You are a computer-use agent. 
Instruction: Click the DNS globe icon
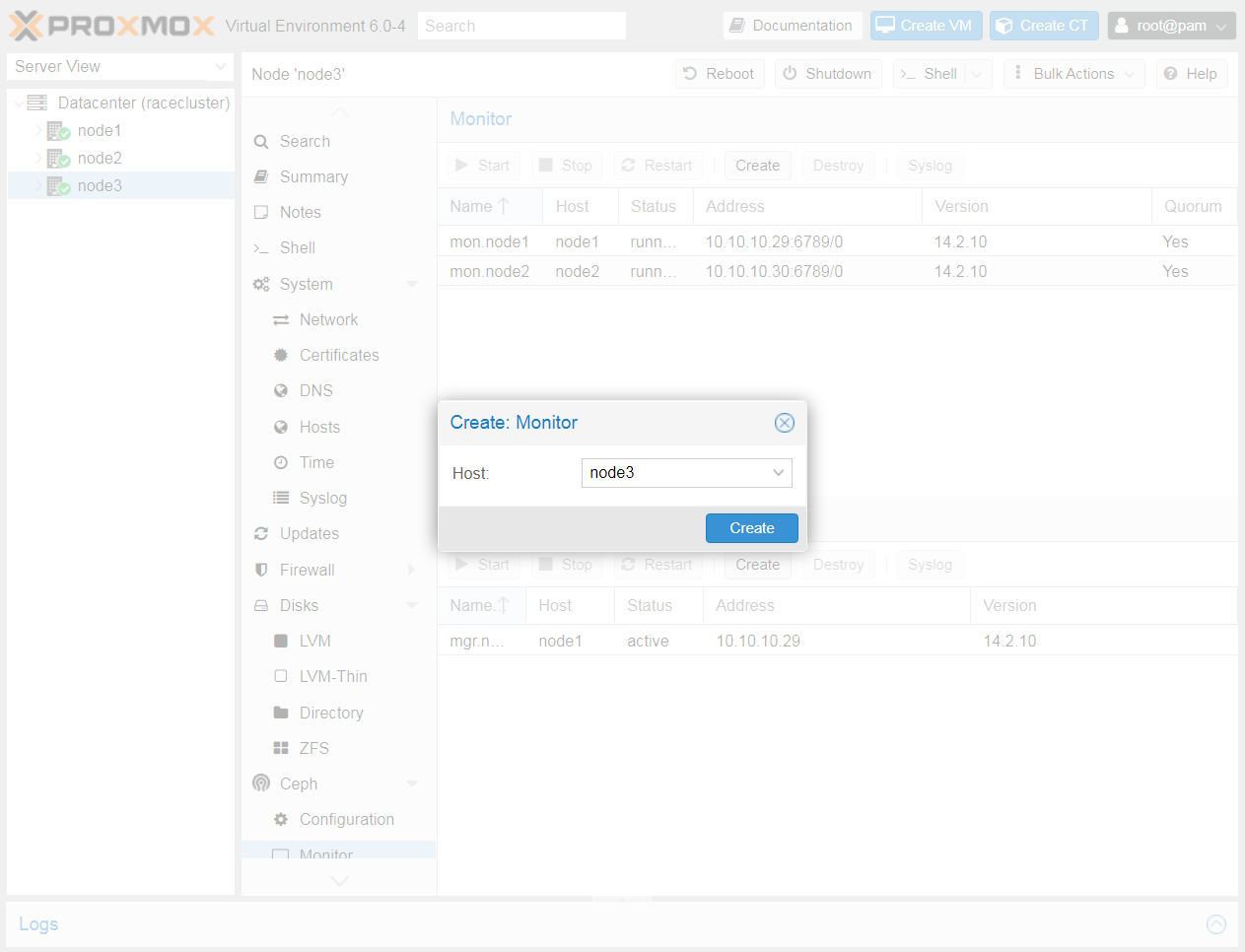click(x=281, y=391)
